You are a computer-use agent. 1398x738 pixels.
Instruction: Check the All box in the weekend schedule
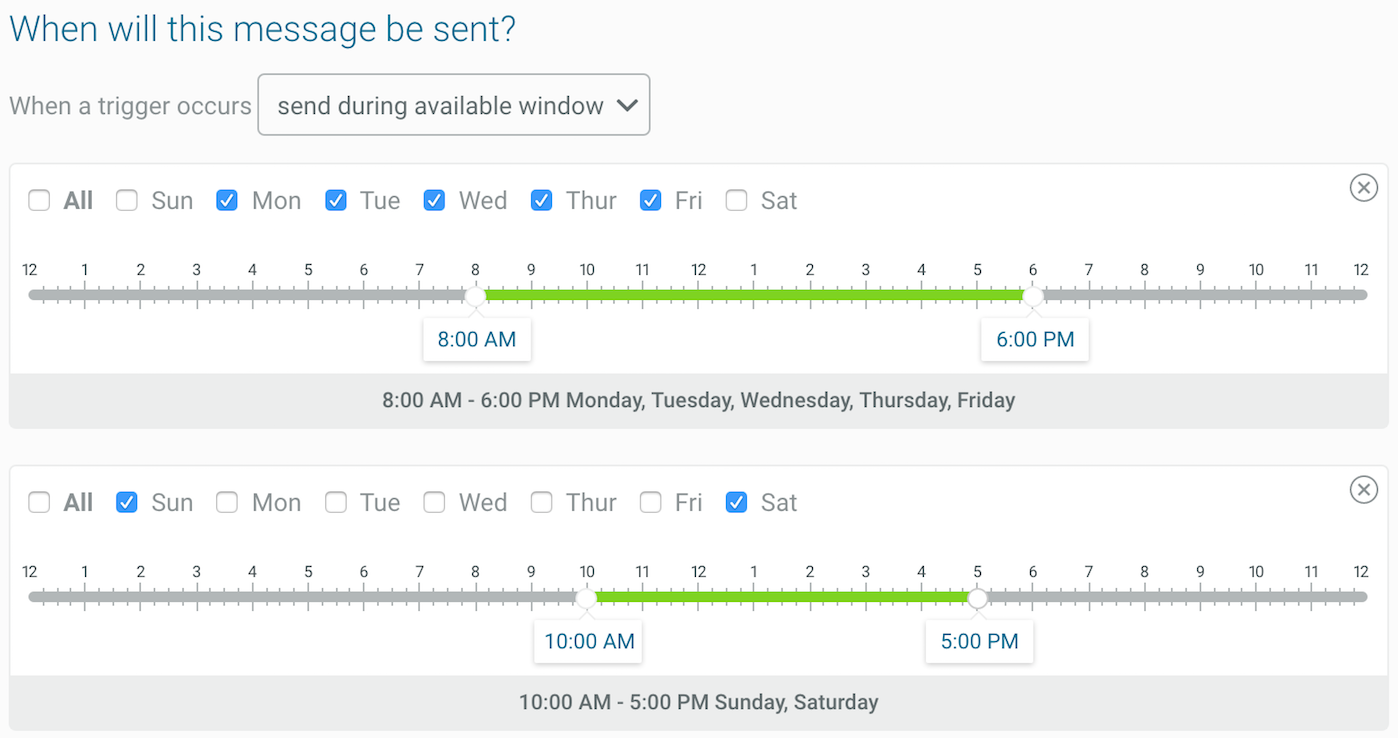click(39, 503)
